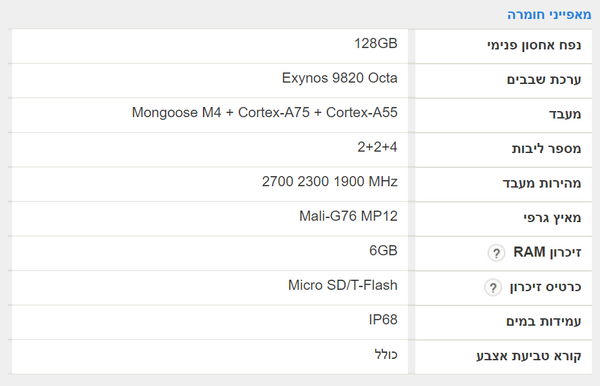Click the 2700 2300 1900 MHz value
600x386 pixels.
[329, 181]
